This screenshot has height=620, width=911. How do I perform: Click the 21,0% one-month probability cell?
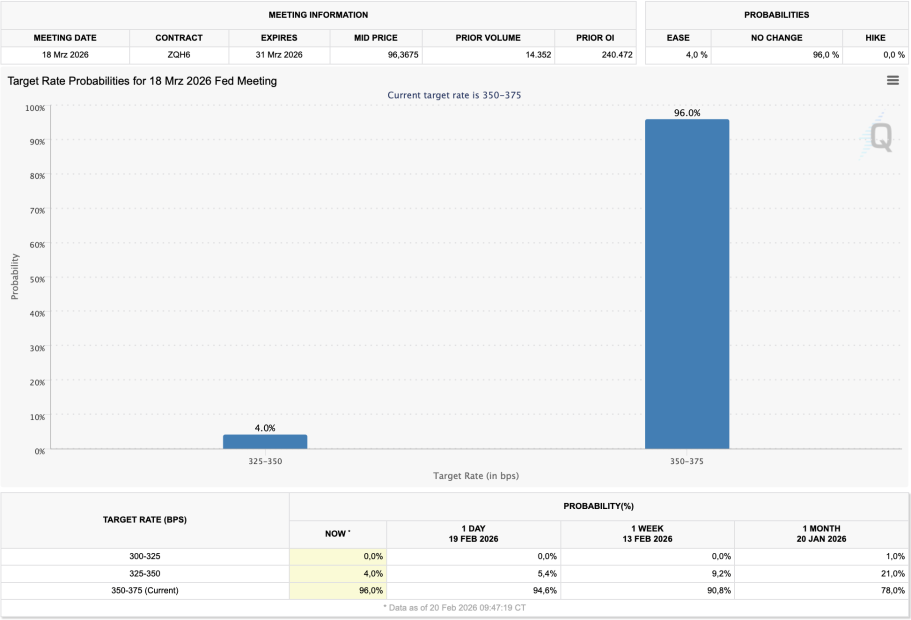pos(820,573)
